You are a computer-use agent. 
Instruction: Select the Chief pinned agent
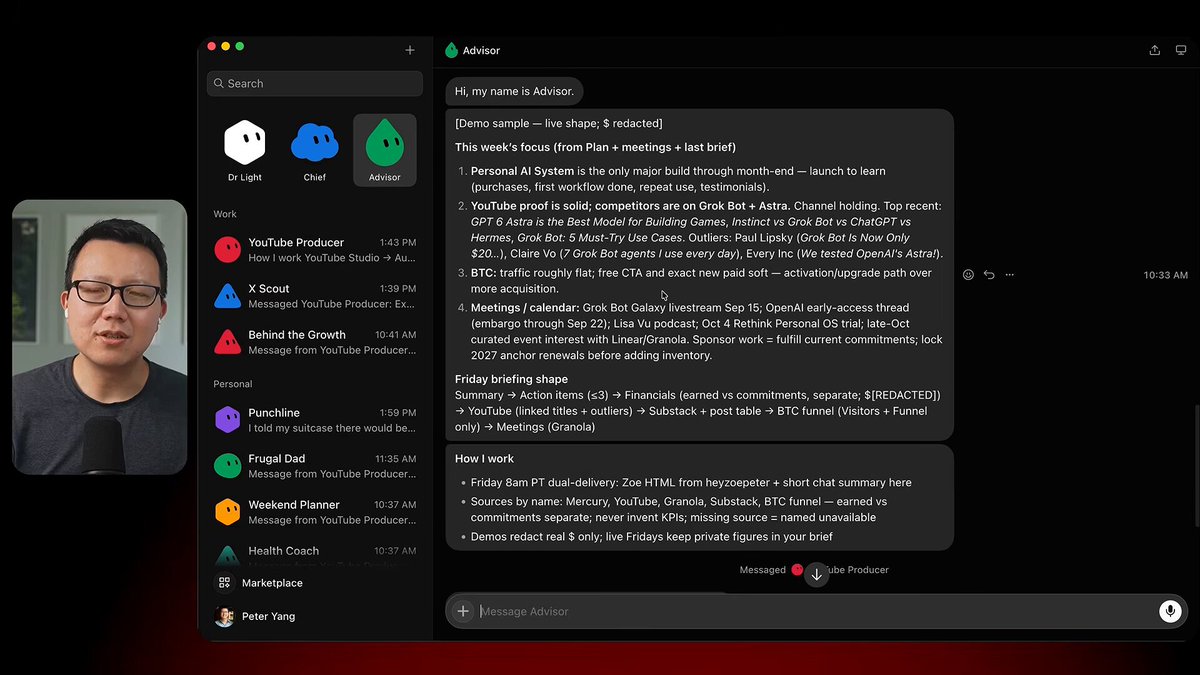315,150
